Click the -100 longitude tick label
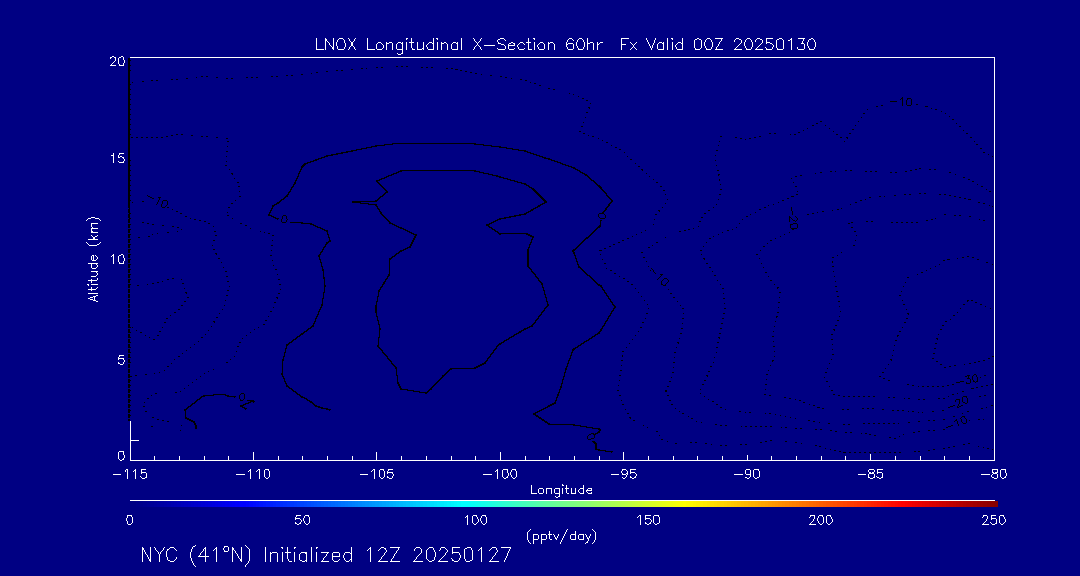The width and height of the screenshot is (1080, 576). 499,475
